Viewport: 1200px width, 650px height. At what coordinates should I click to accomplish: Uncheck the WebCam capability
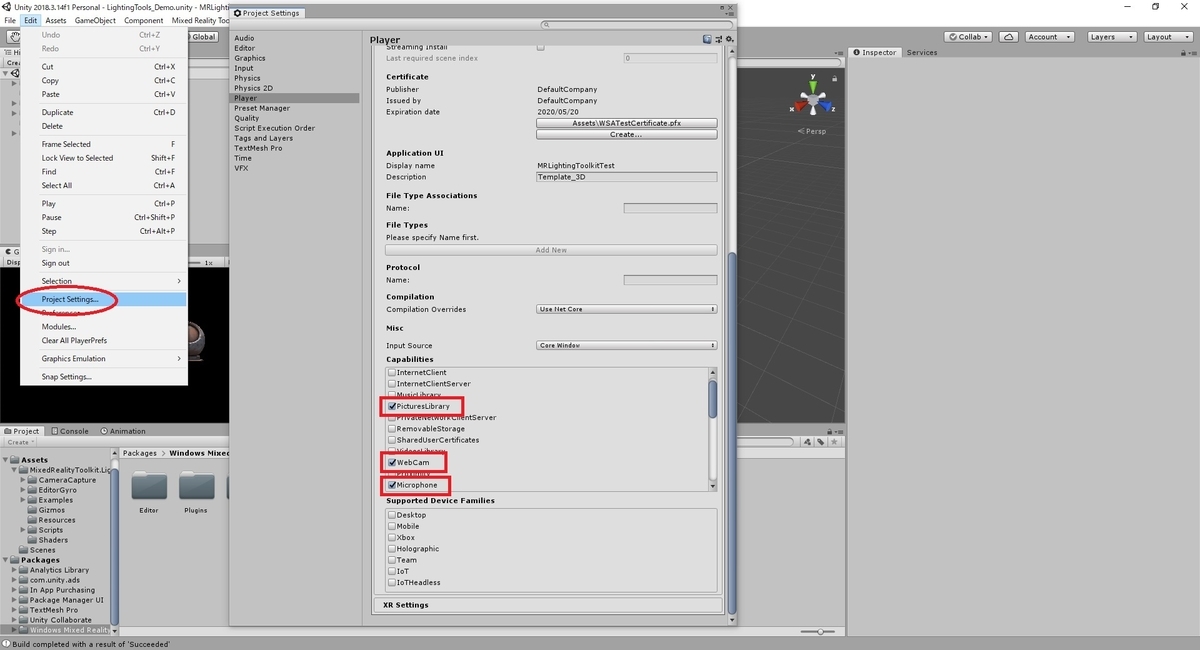392,462
